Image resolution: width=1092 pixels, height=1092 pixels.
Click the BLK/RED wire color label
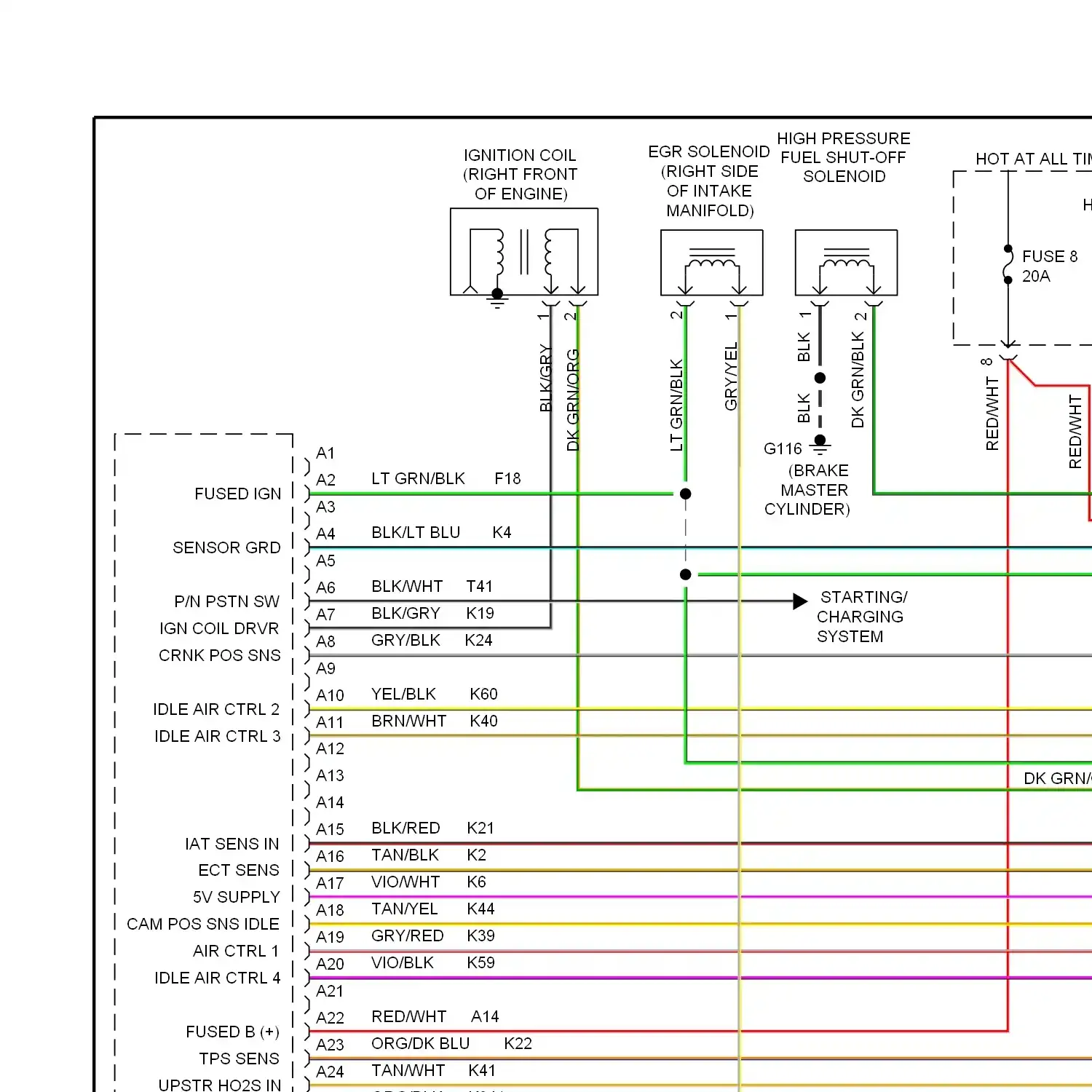[x=405, y=828]
